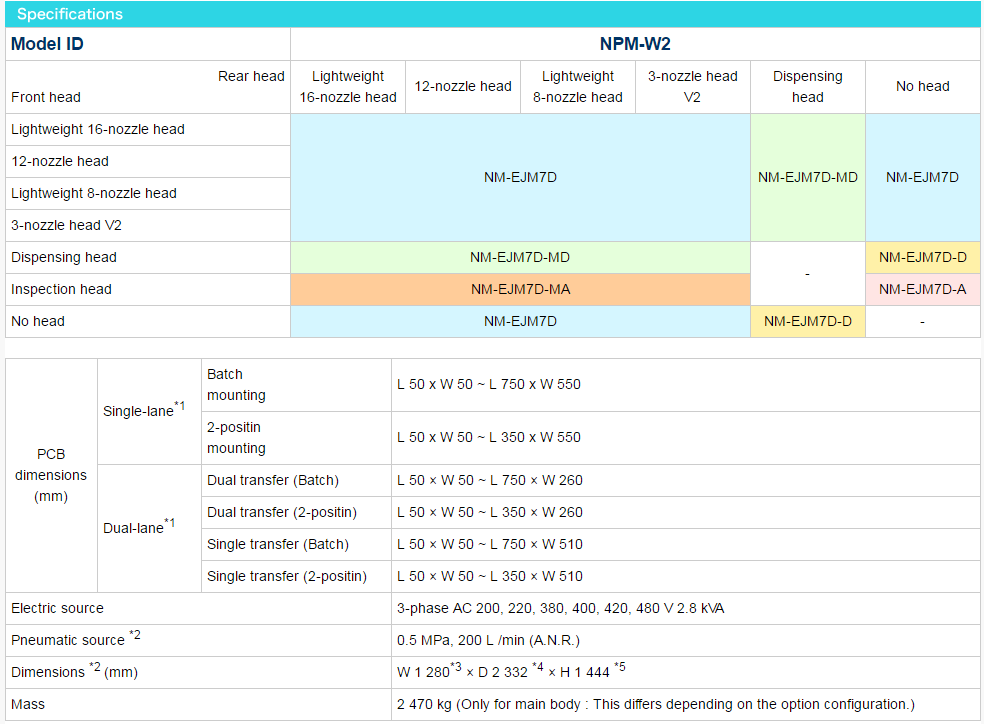Click Lightweight 16-nozzle head column header

348,87
